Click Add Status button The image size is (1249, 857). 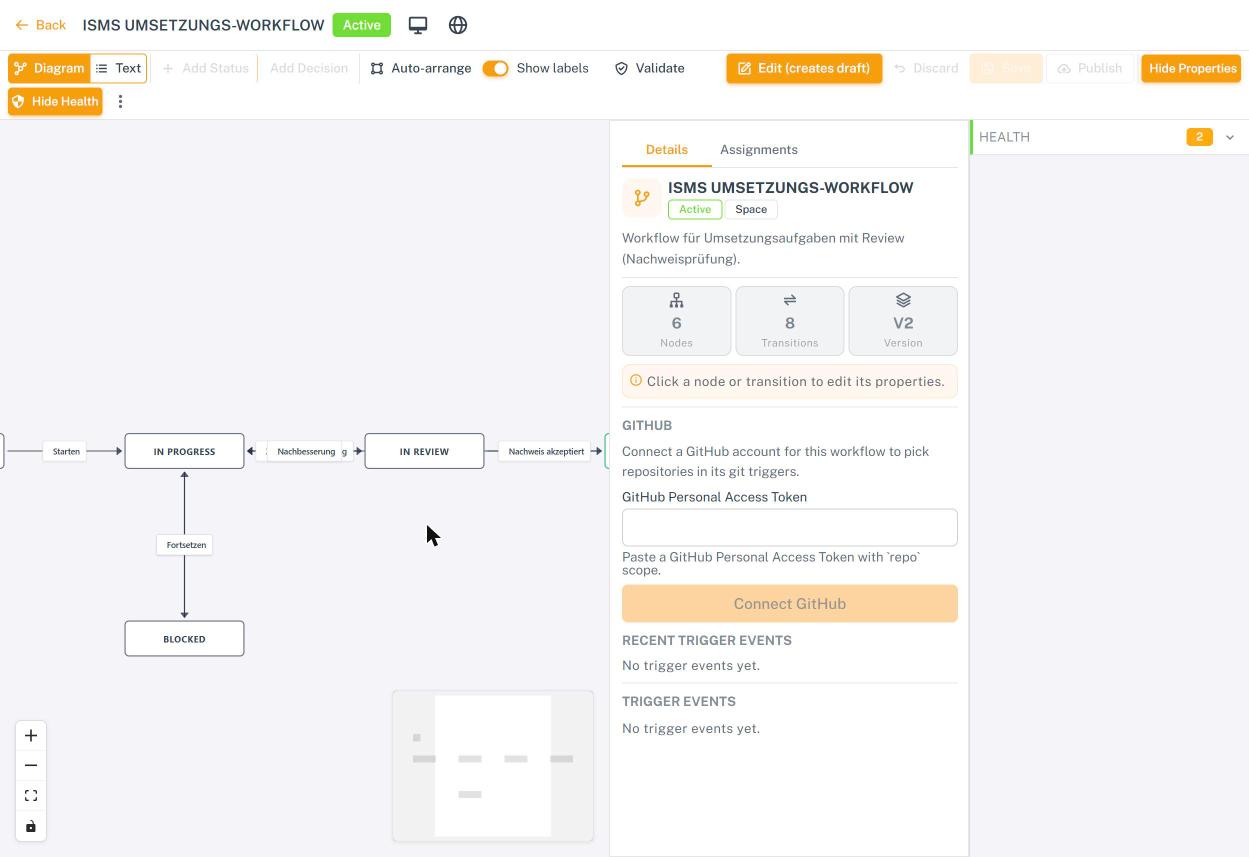tap(205, 68)
